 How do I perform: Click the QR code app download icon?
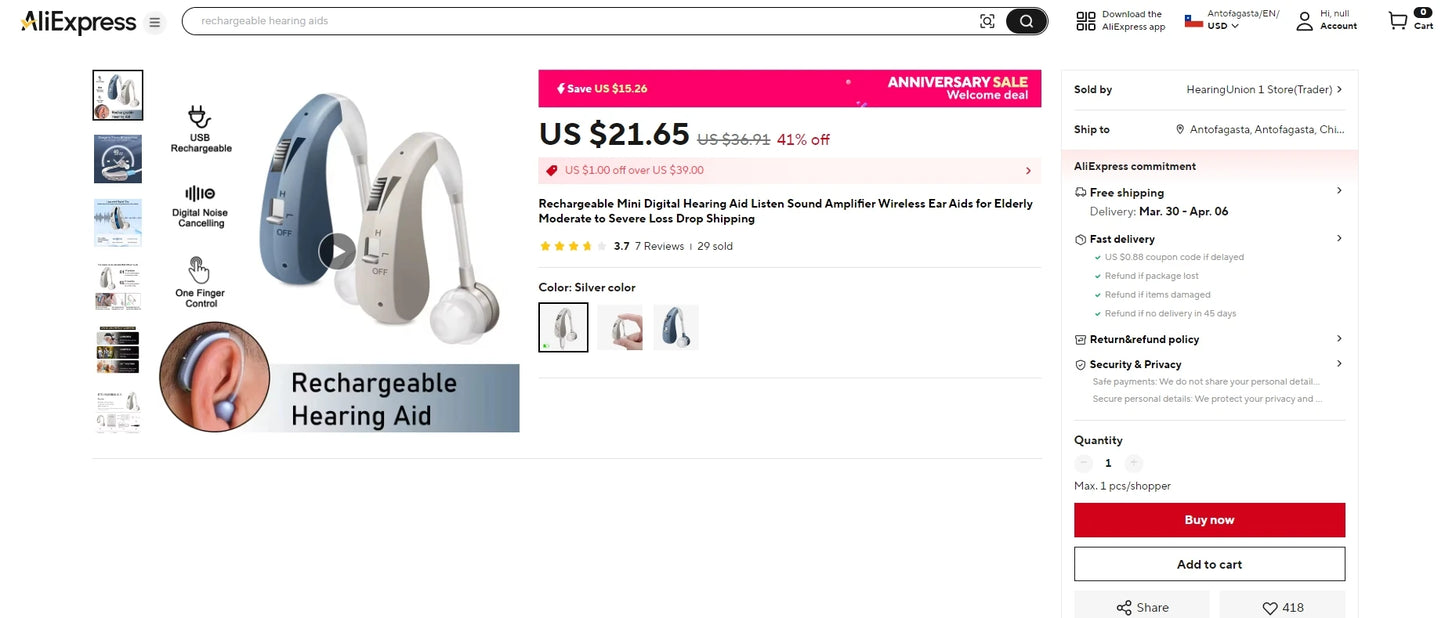(x=1086, y=21)
